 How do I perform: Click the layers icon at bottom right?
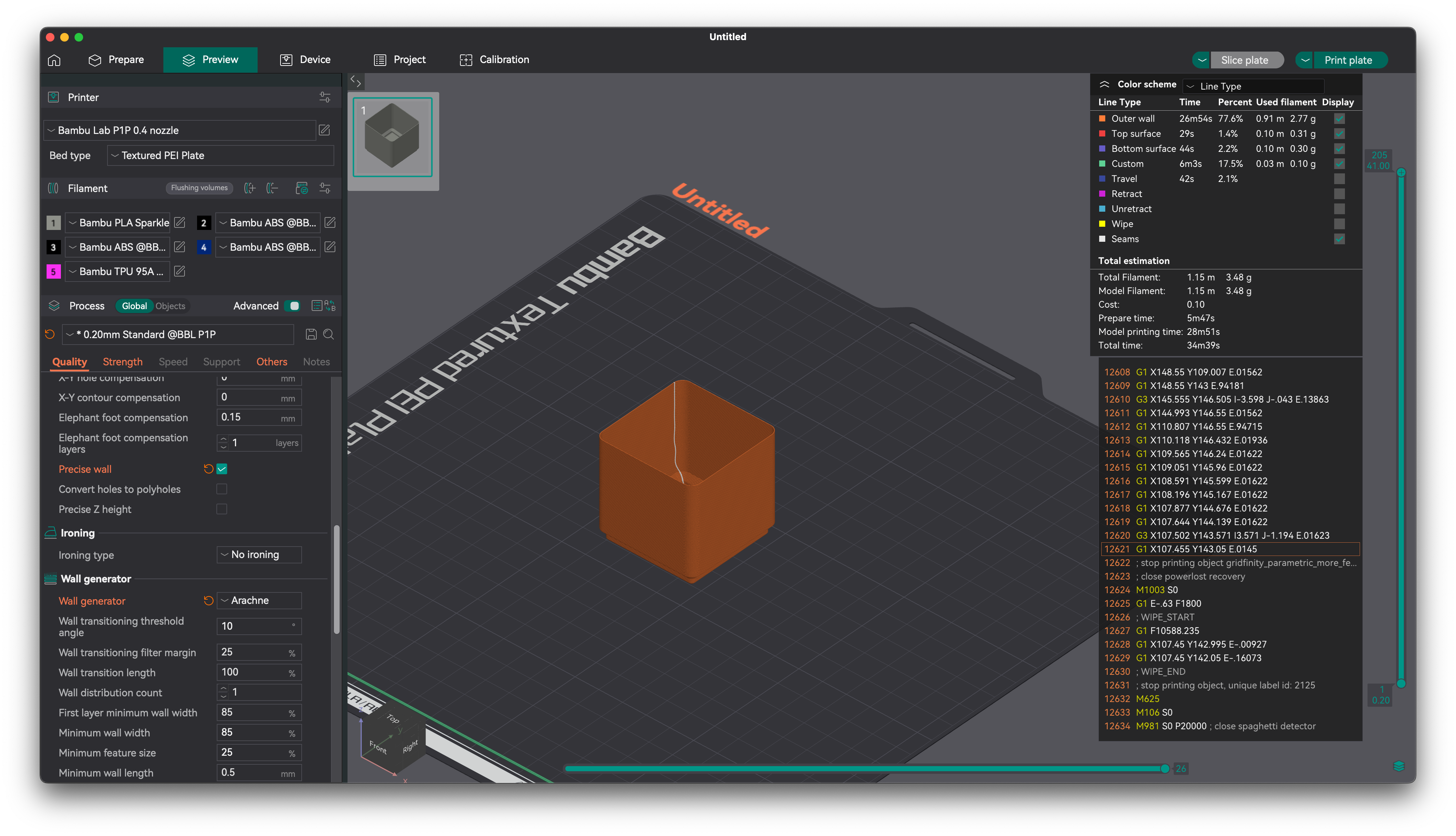tap(1399, 766)
